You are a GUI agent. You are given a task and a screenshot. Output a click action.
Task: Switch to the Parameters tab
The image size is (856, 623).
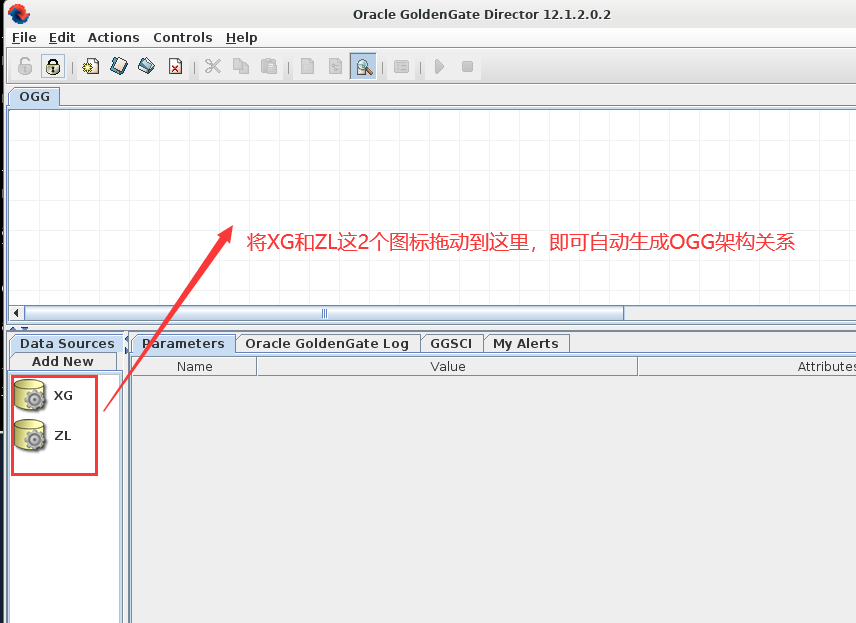click(x=183, y=343)
